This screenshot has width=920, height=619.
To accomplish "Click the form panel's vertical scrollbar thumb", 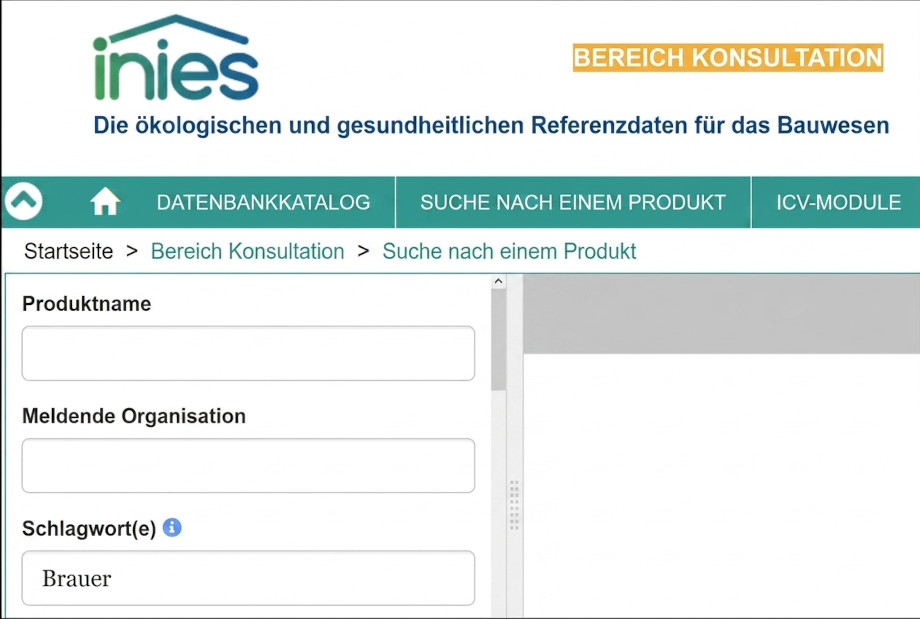I will (498, 340).
